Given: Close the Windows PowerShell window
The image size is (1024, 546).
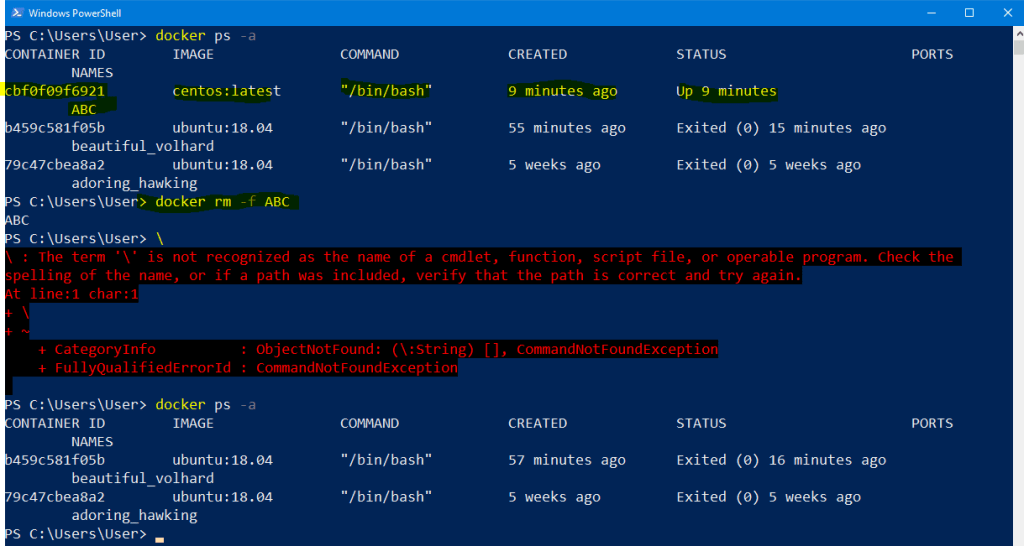Looking at the screenshot, I should (x=1005, y=13).
